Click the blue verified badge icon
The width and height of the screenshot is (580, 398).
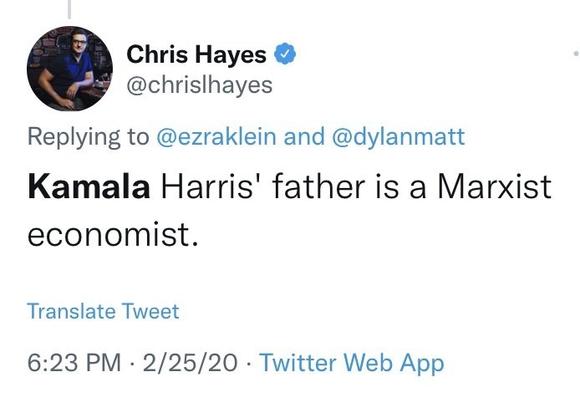pos(284,54)
